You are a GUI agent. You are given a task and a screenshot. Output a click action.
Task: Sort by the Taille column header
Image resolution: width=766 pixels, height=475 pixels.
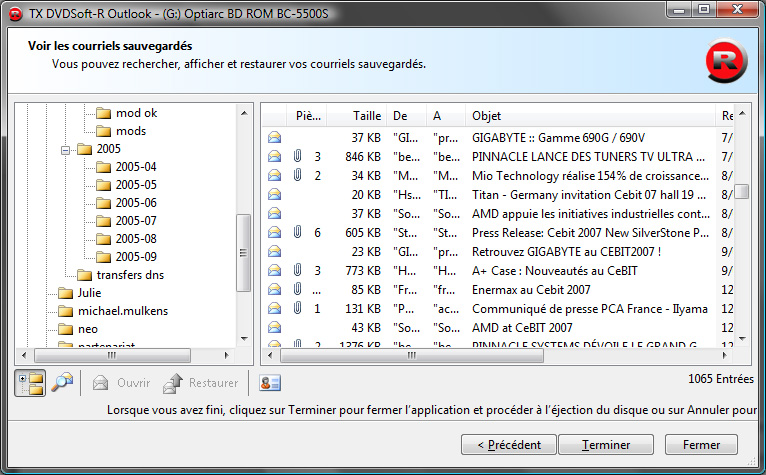[x=357, y=116]
